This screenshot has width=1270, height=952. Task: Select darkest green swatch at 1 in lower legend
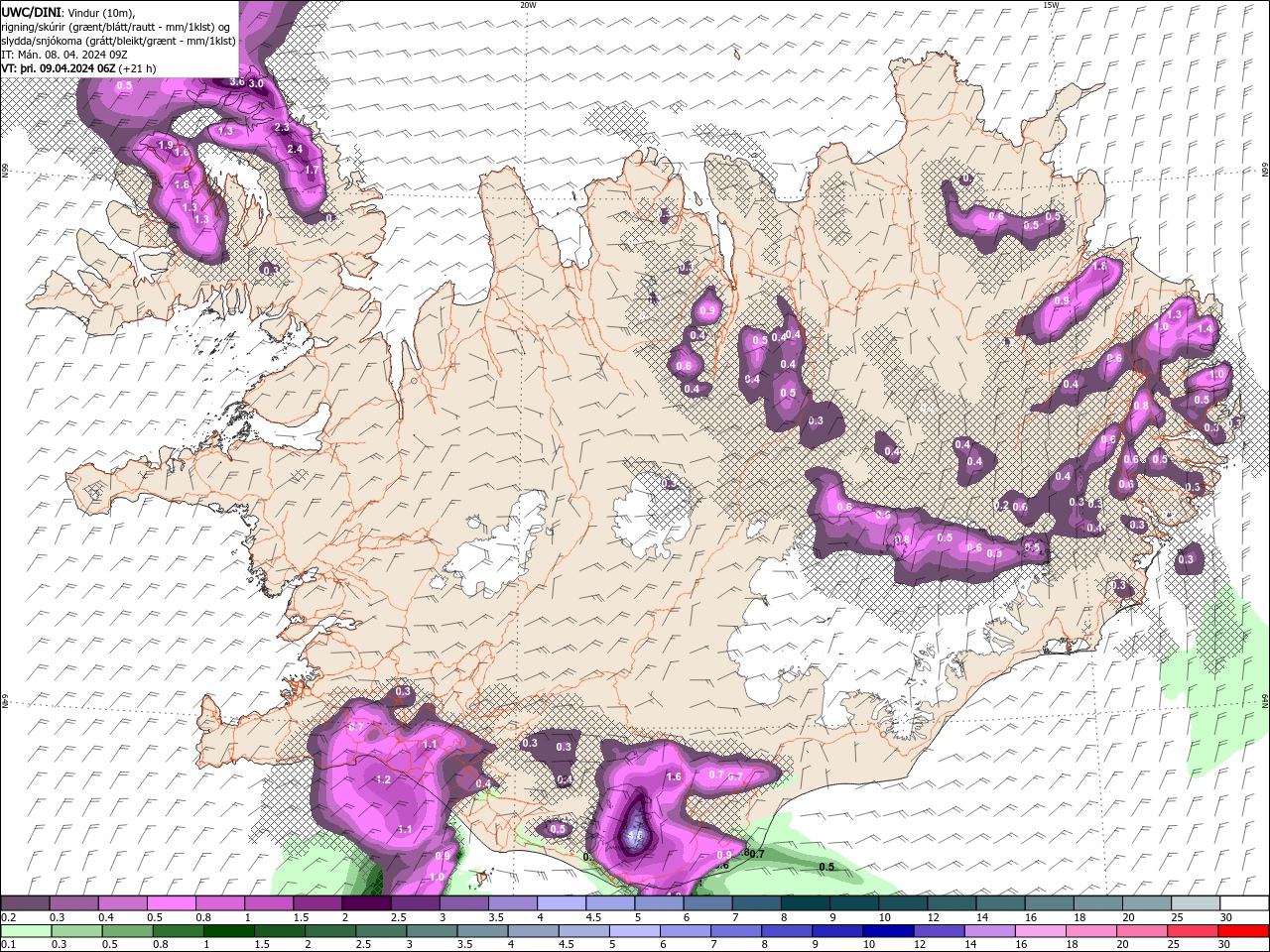click(x=227, y=931)
